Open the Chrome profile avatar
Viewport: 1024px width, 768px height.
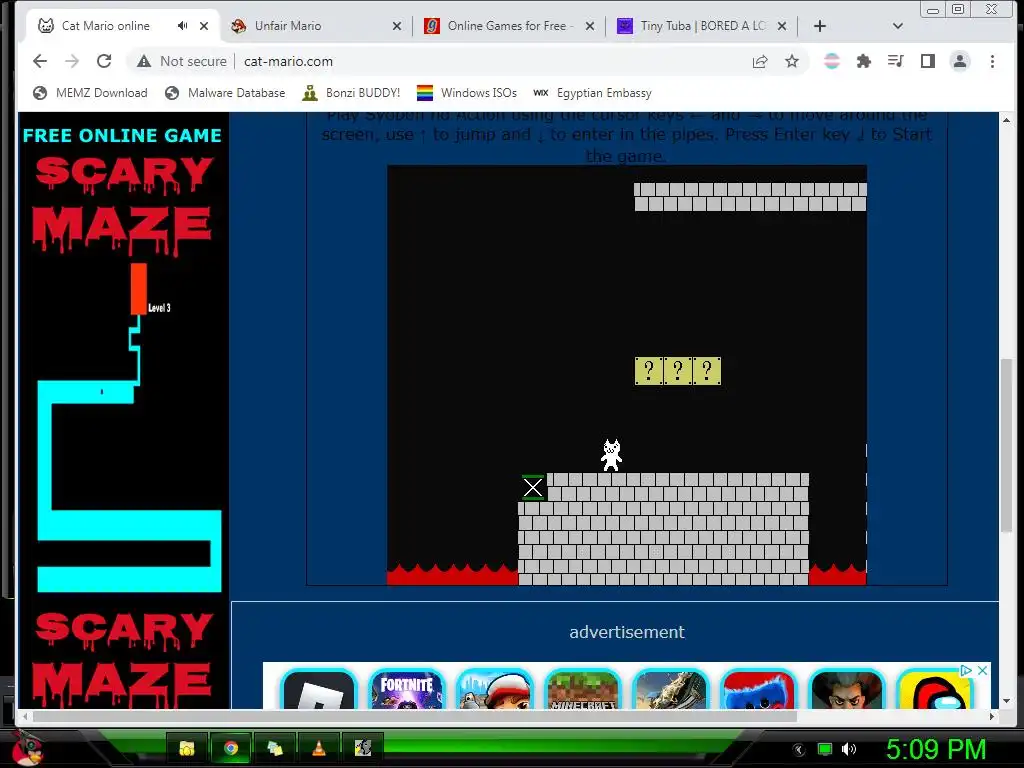(x=959, y=61)
